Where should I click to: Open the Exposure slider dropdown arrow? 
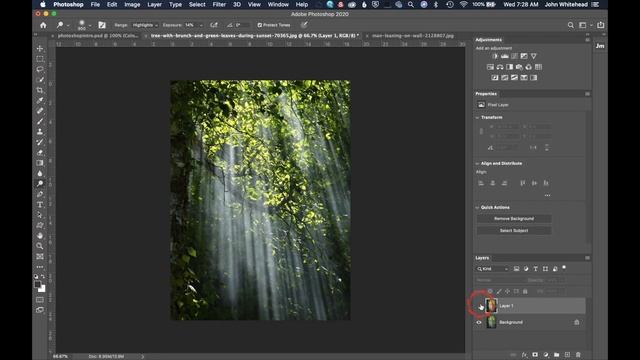[201, 25]
